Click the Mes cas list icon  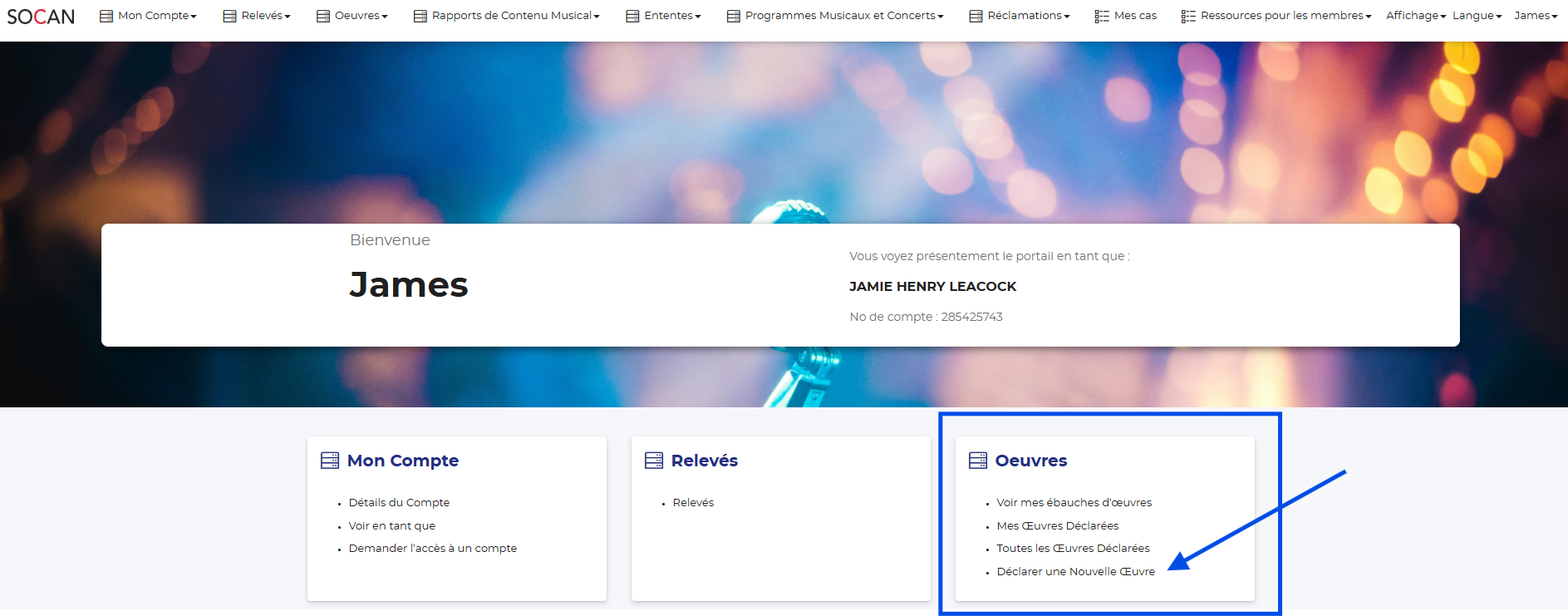1102,16
